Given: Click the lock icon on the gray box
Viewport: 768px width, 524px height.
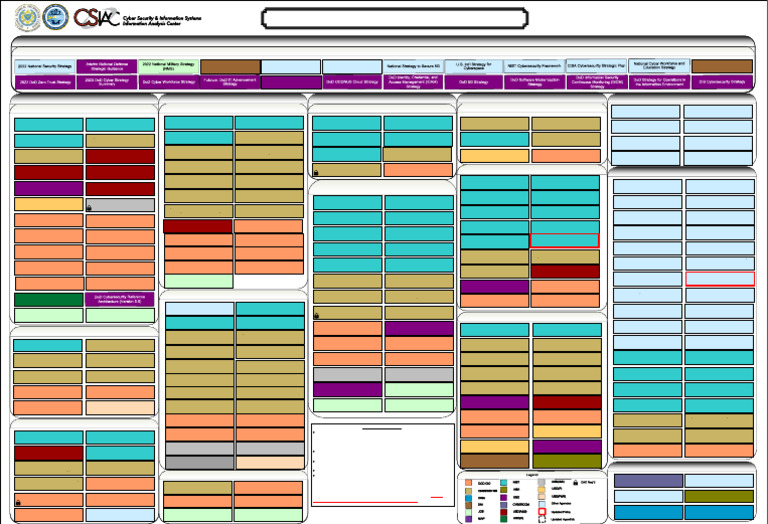Looking at the screenshot, I should coord(89,208).
